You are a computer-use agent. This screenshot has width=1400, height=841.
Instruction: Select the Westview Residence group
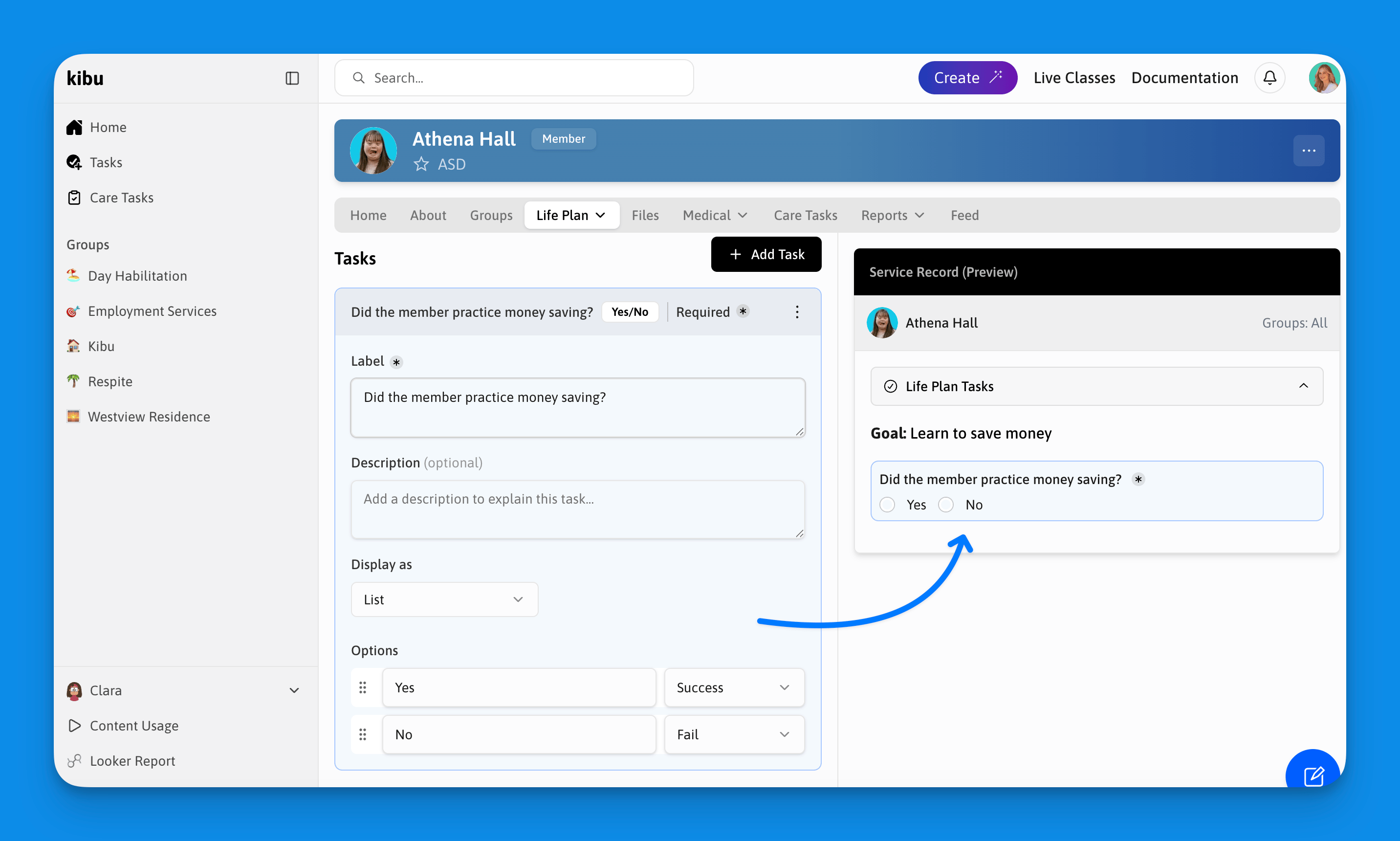click(x=138, y=416)
